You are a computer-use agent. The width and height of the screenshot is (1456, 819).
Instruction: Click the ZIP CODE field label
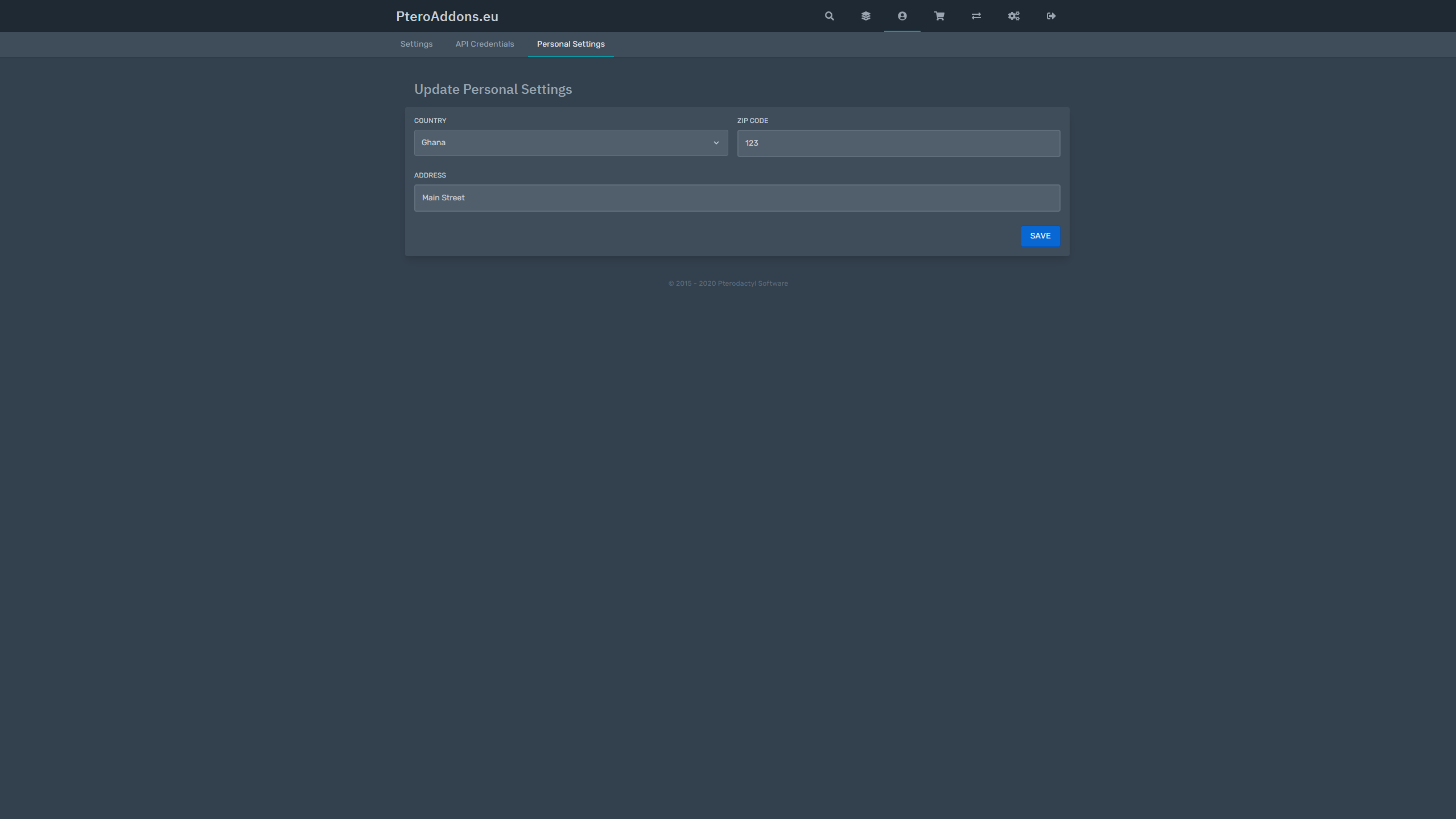click(x=752, y=121)
